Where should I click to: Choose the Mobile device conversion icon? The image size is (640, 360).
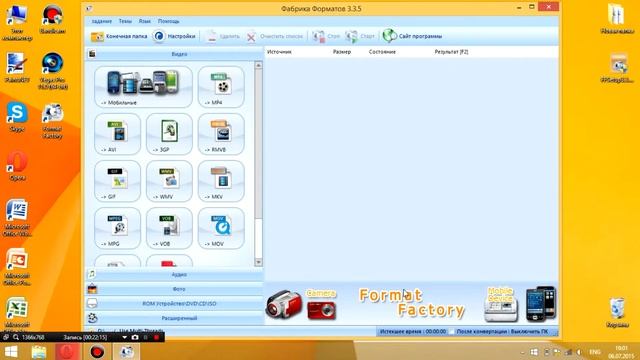(x=143, y=87)
